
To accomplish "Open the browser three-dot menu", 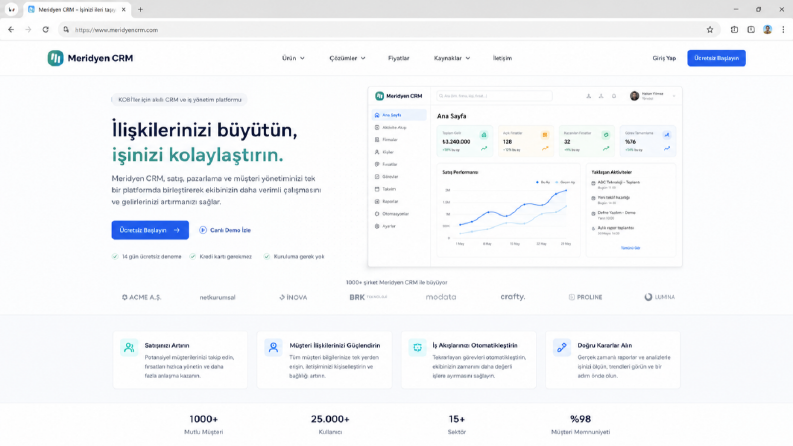I will point(783,30).
